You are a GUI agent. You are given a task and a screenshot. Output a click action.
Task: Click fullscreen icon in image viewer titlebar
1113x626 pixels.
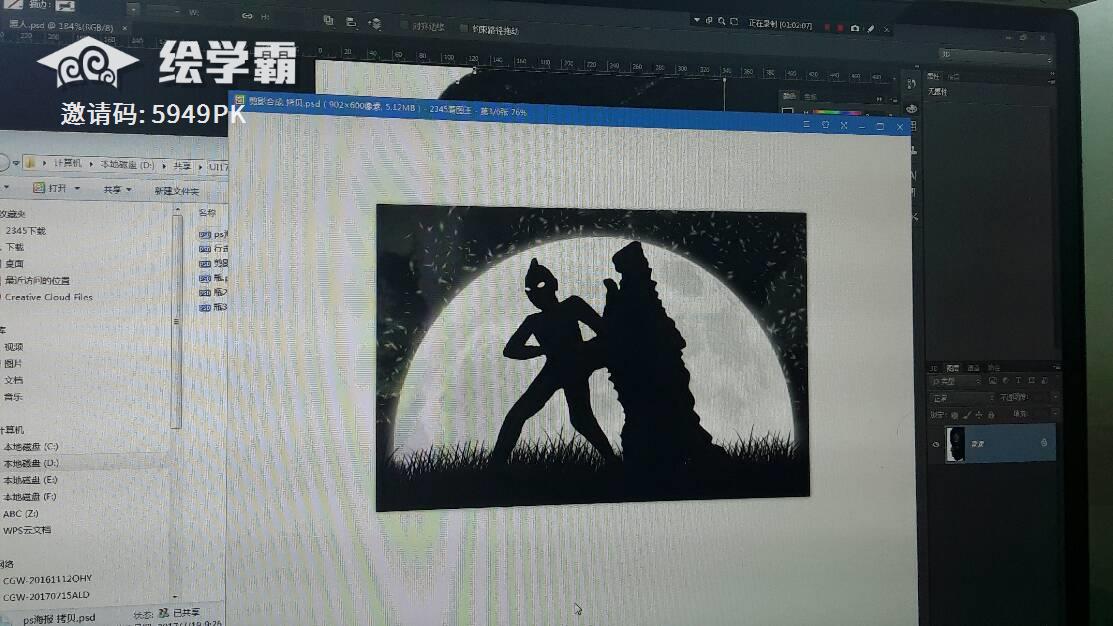844,126
